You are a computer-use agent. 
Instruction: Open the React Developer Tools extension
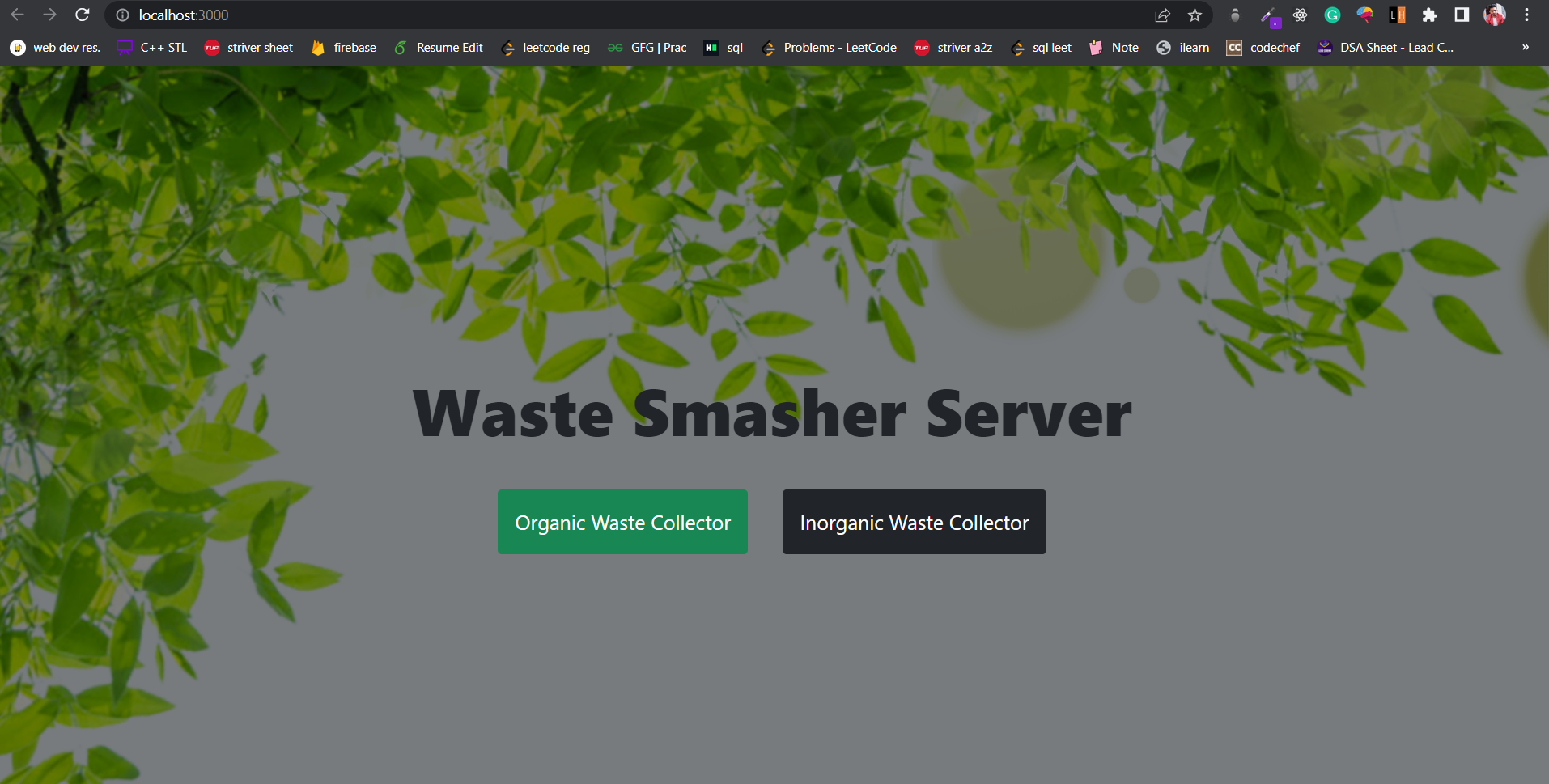tap(1300, 15)
